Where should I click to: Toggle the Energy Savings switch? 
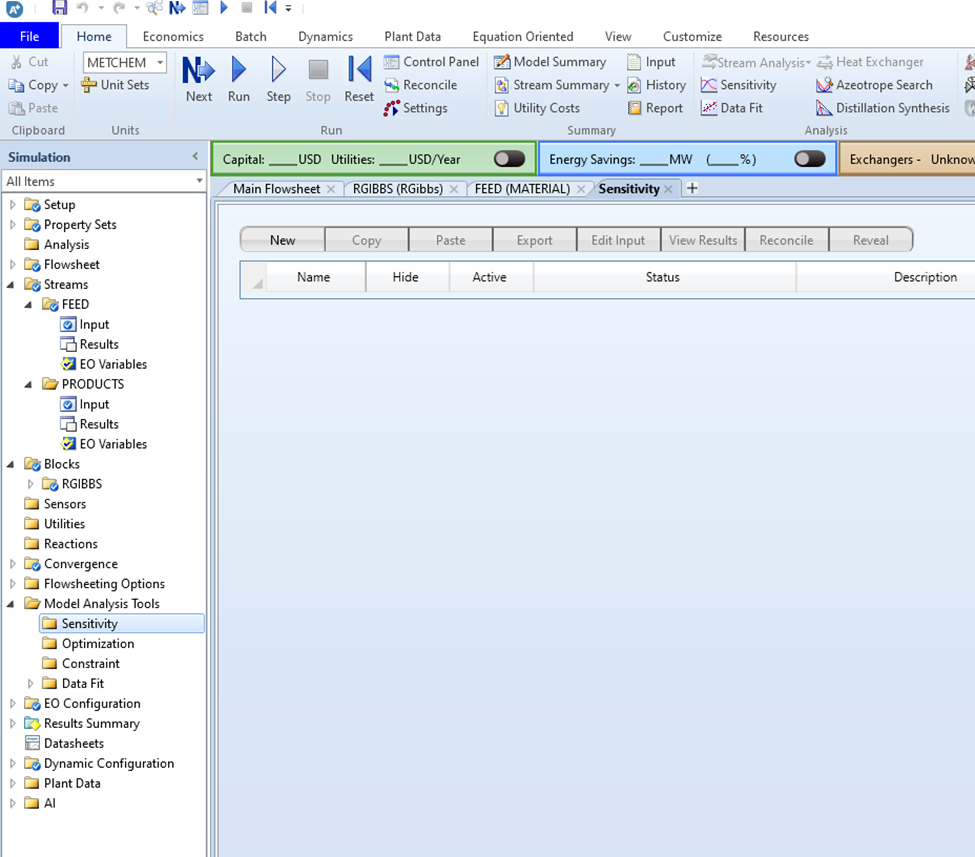pos(810,159)
